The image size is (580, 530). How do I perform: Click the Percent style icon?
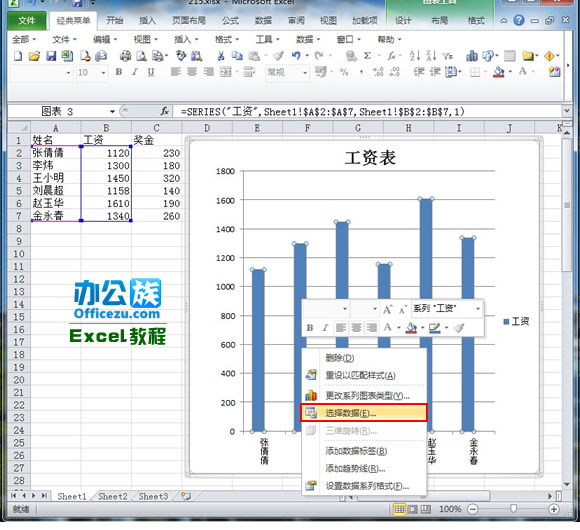tap(344, 72)
